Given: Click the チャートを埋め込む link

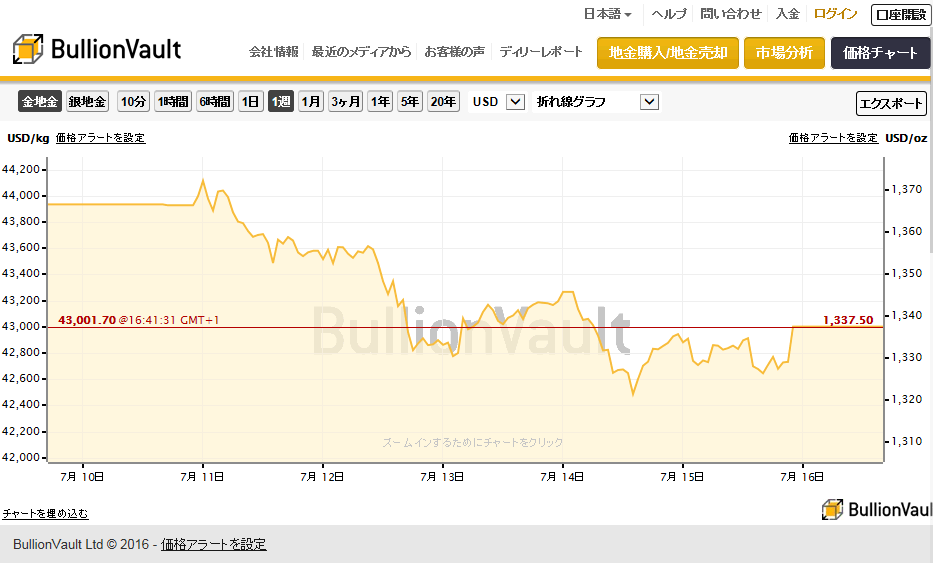Looking at the screenshot, I should coord(45,513).
